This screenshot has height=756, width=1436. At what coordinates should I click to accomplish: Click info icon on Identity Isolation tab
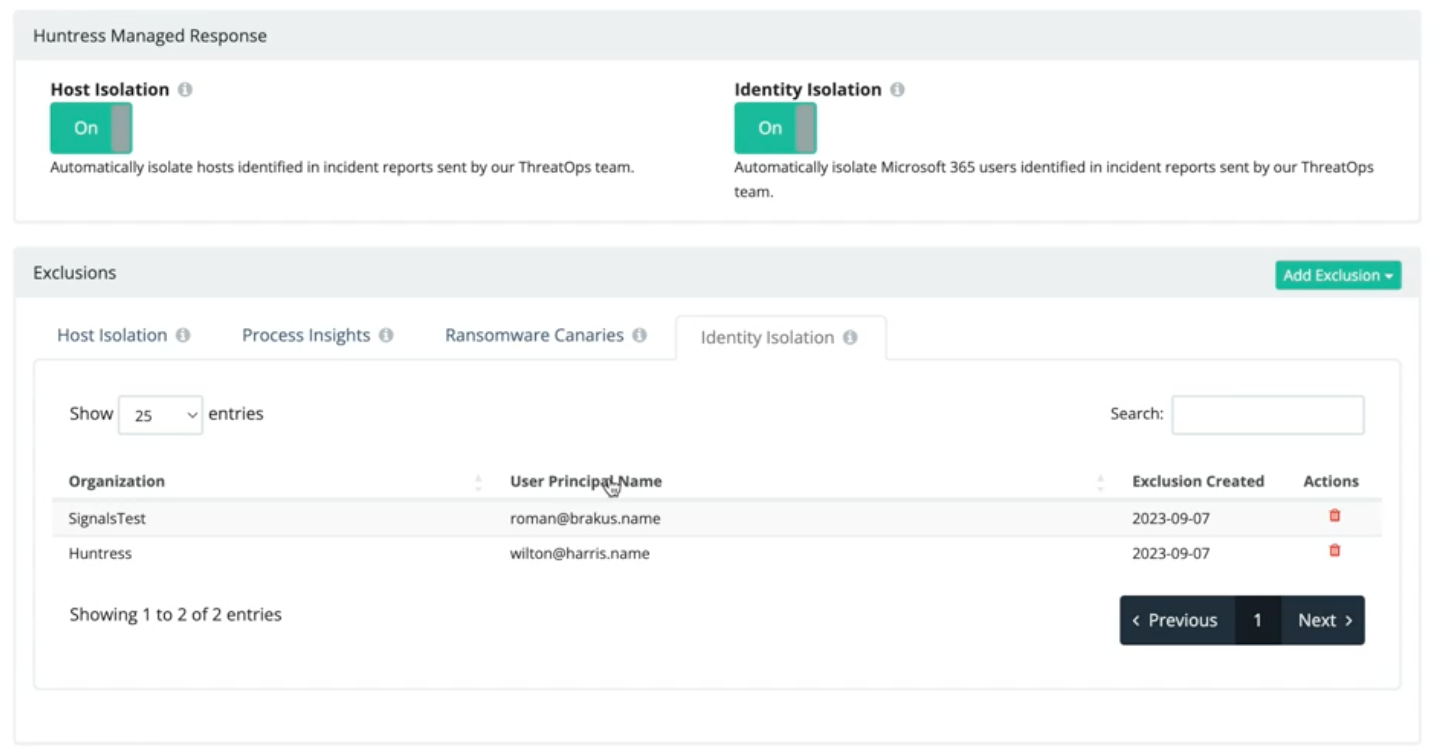pyautogui.click(x=850, y=338)
